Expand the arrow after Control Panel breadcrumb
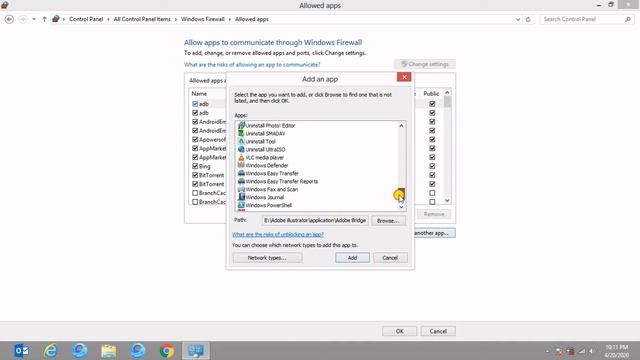This screenshot has height=360, width=640. click(x=108, y=19)
